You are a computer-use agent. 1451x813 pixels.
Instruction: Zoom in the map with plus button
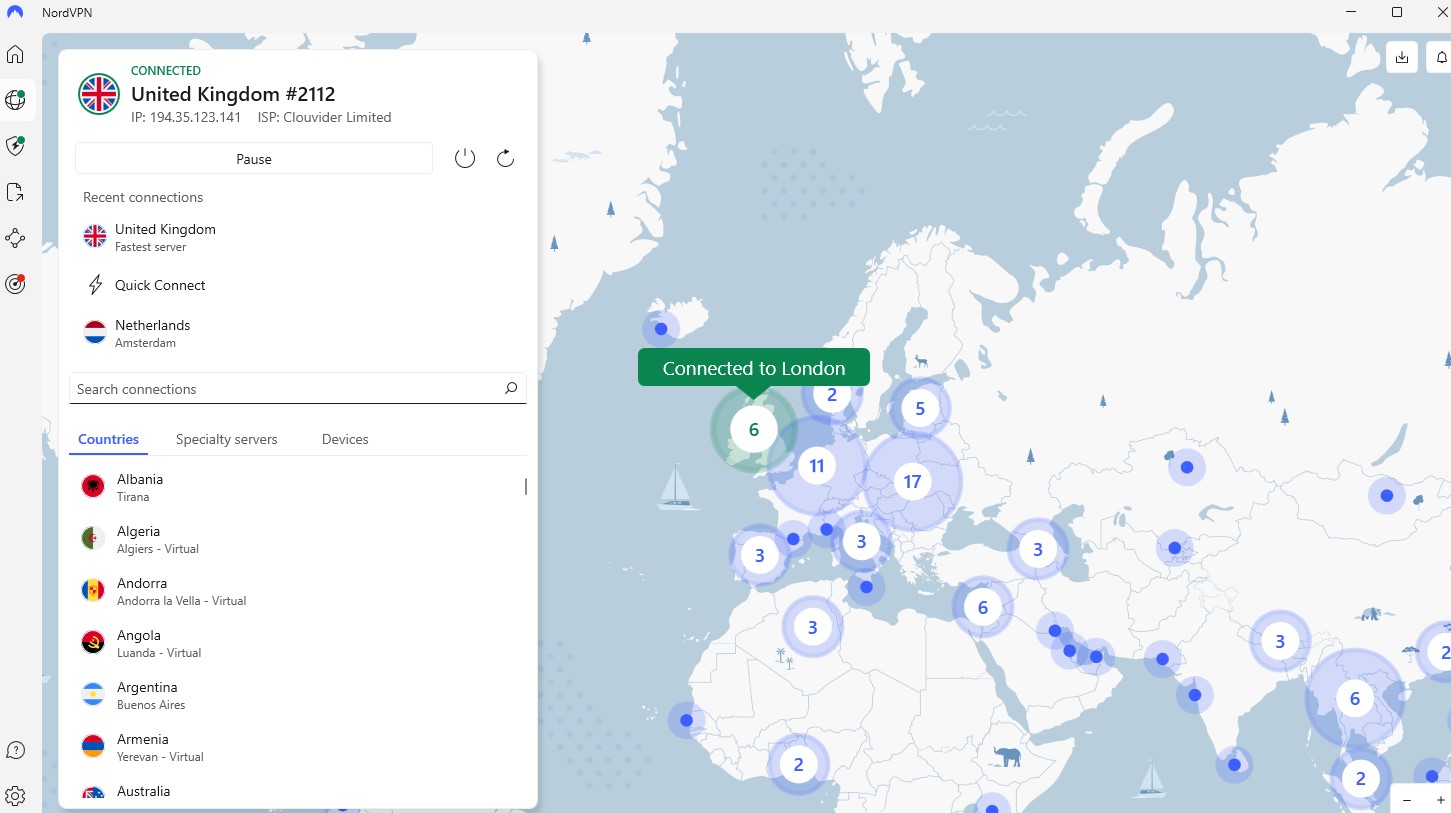coord(1440,800)
